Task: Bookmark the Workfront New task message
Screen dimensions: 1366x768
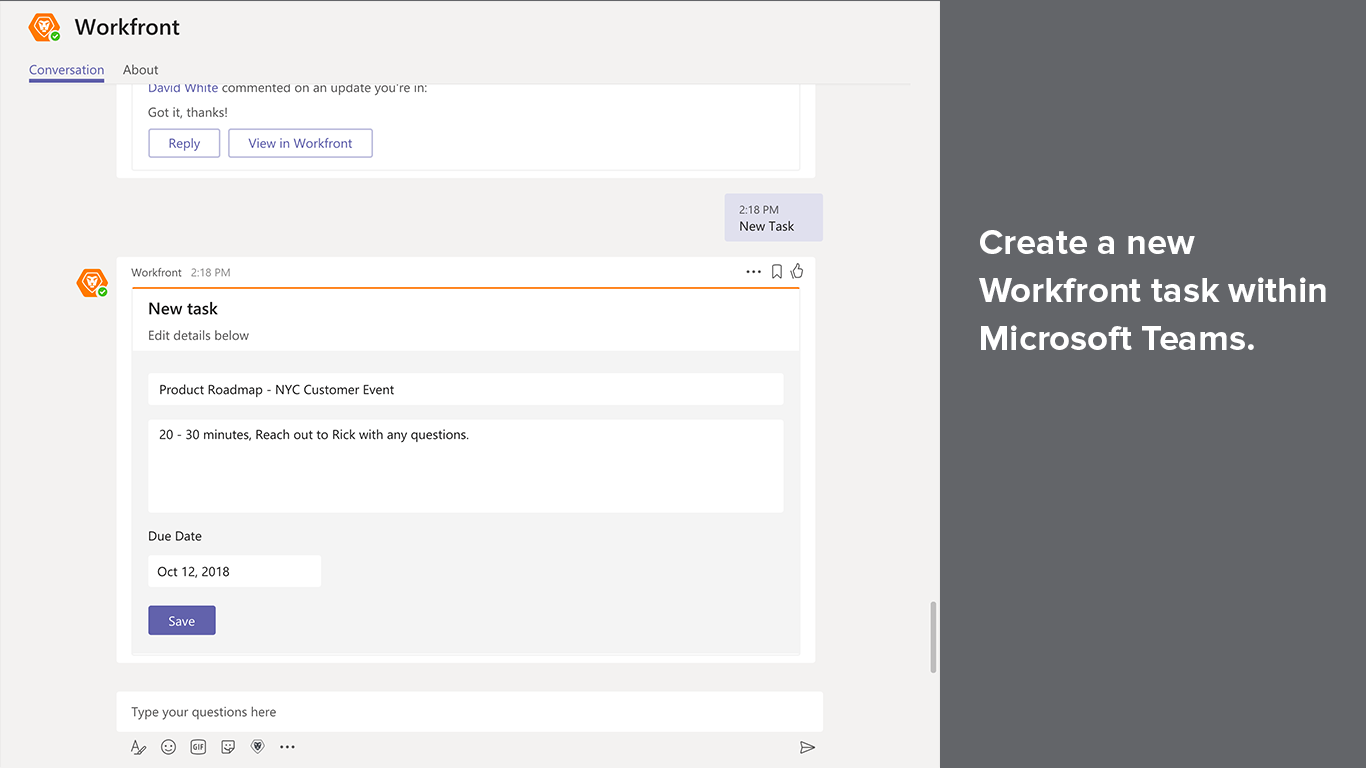Action: (776, 272)
